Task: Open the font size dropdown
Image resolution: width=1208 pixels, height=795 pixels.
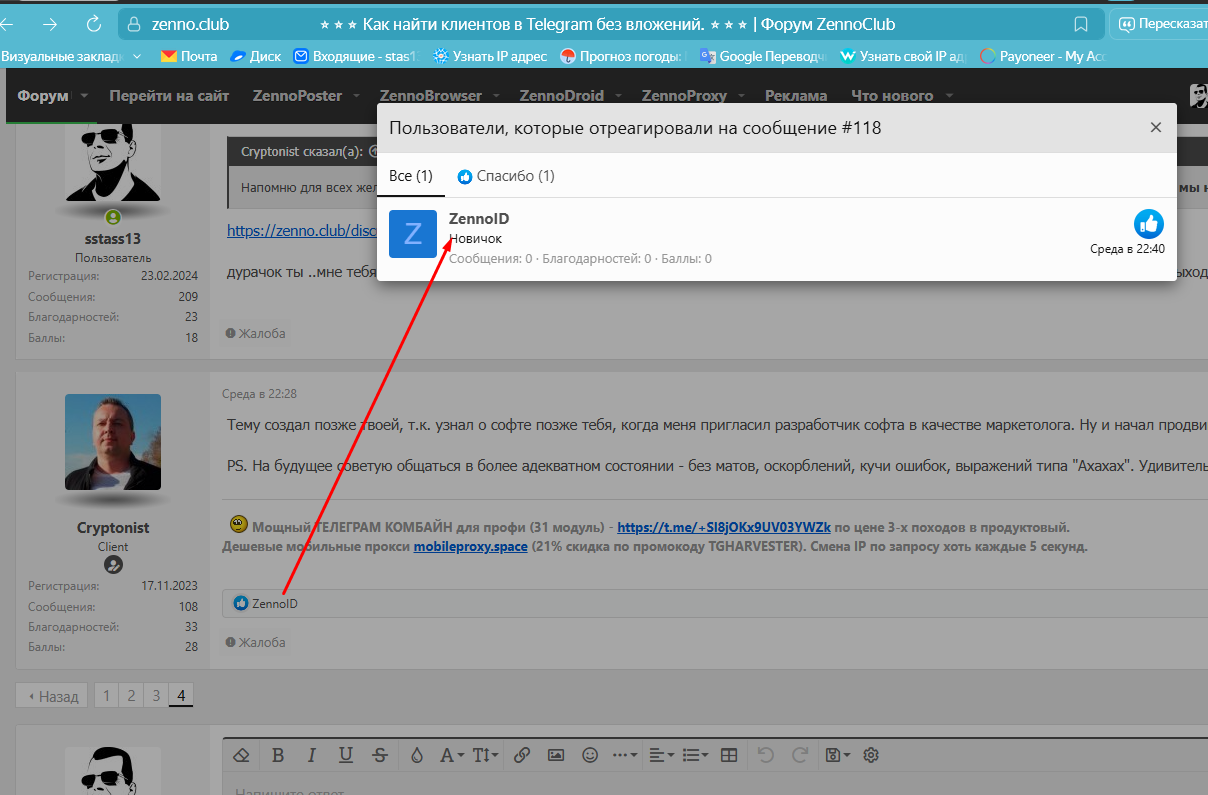Action: pos(485,755)
